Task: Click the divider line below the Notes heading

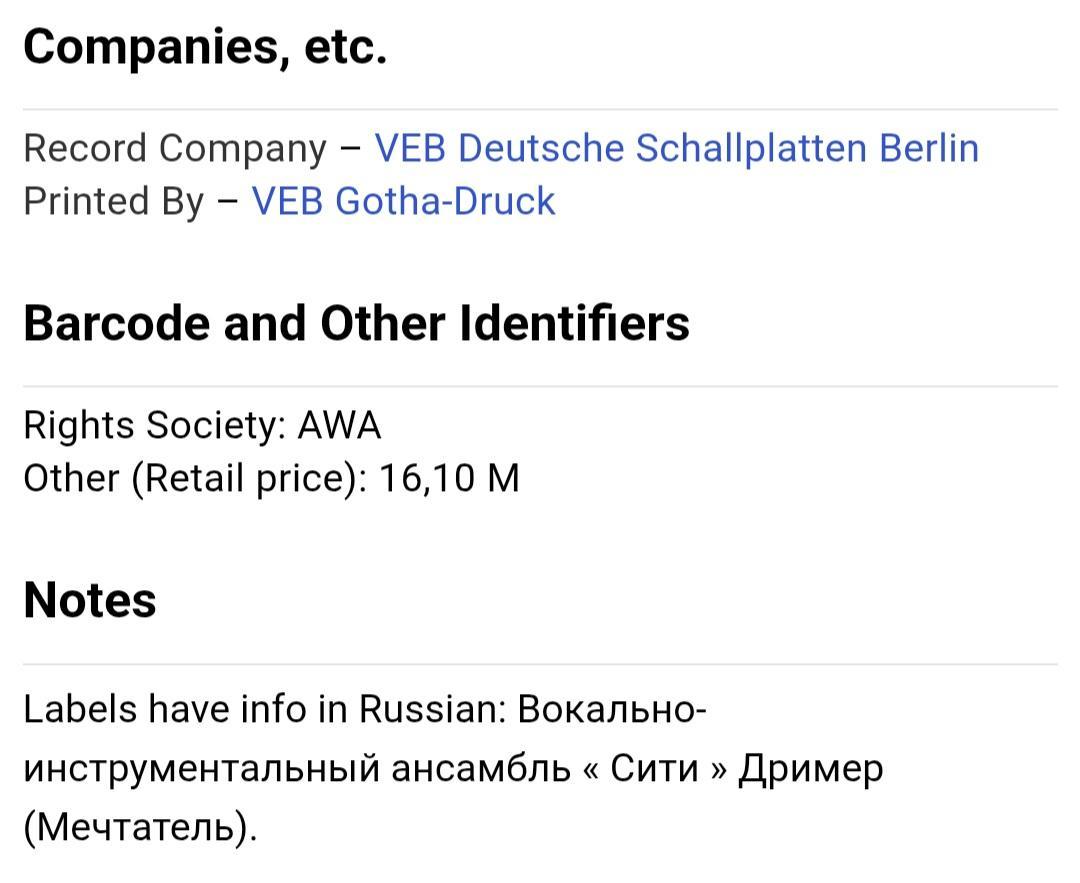Action: 540,664
